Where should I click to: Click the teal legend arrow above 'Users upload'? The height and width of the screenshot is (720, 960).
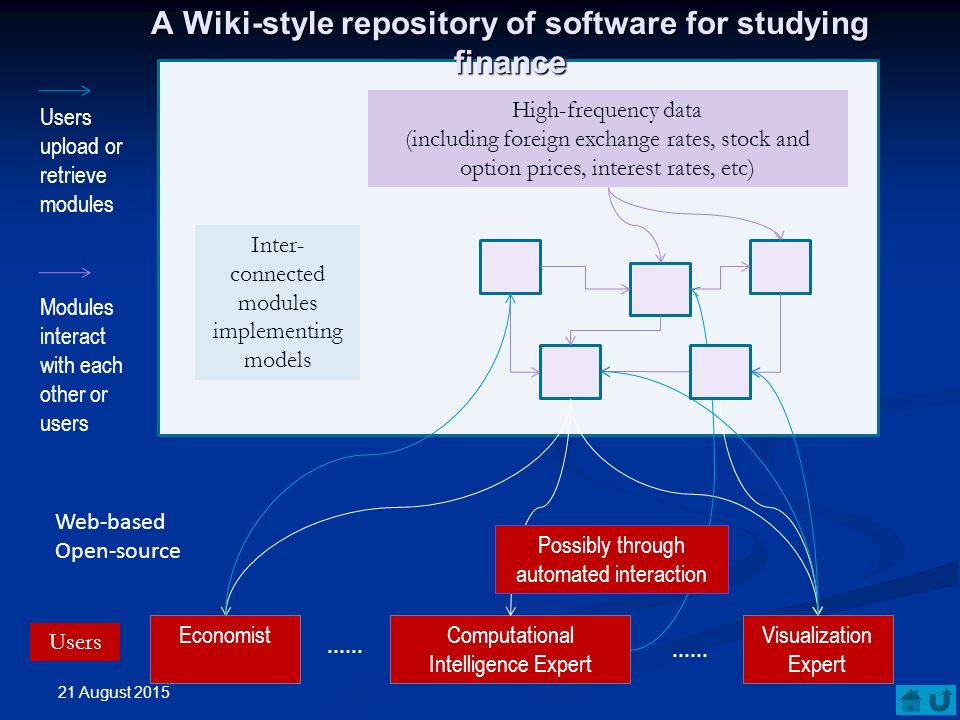click(64, 91)
